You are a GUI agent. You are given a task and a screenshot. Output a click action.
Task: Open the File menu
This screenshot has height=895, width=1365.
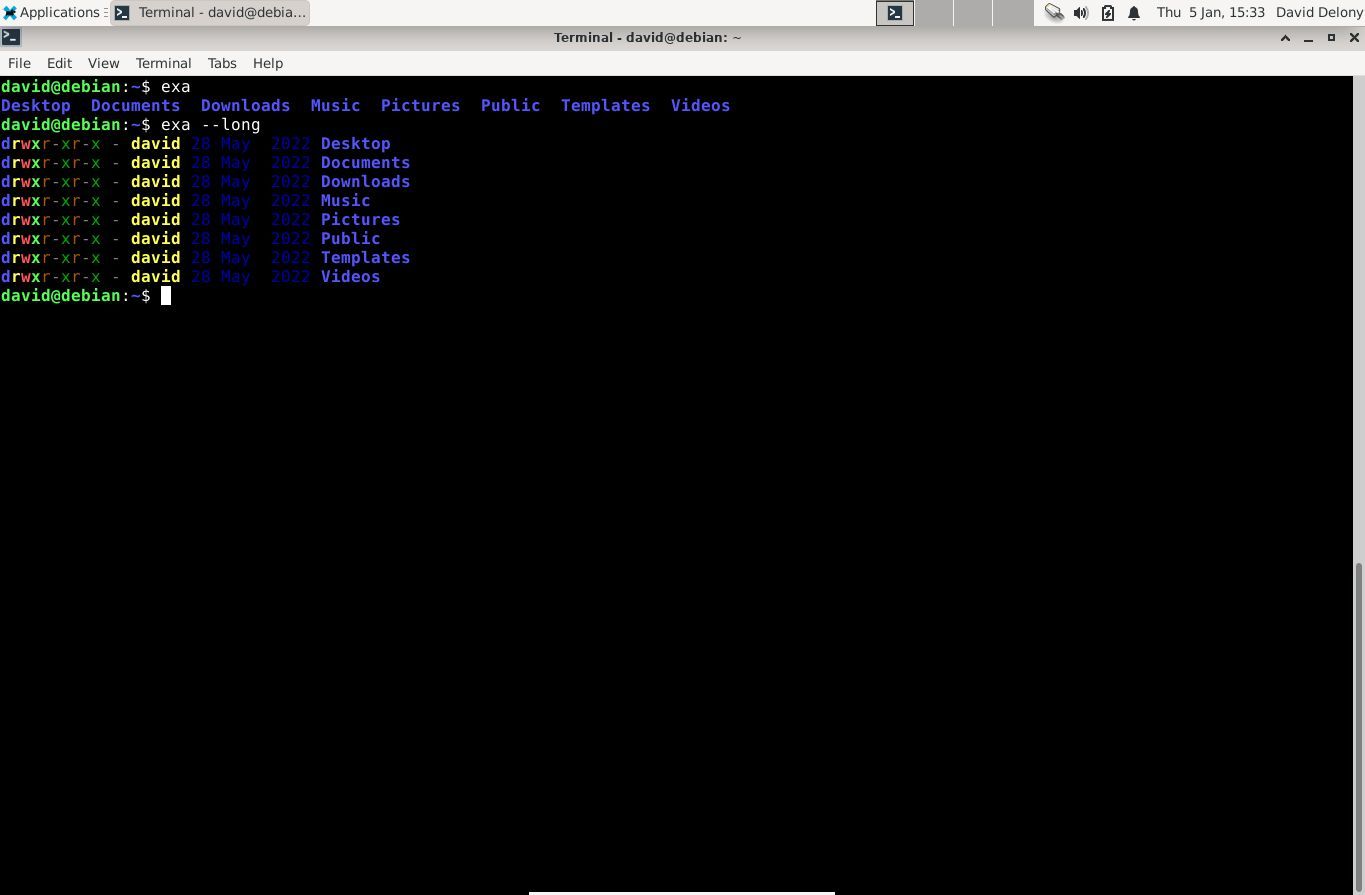pyautogui.click(x=19, y=63)
